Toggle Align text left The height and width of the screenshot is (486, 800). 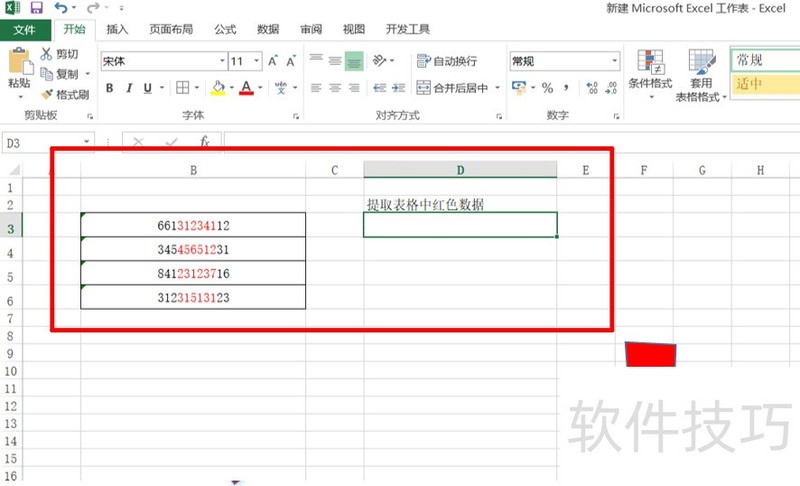316,88
